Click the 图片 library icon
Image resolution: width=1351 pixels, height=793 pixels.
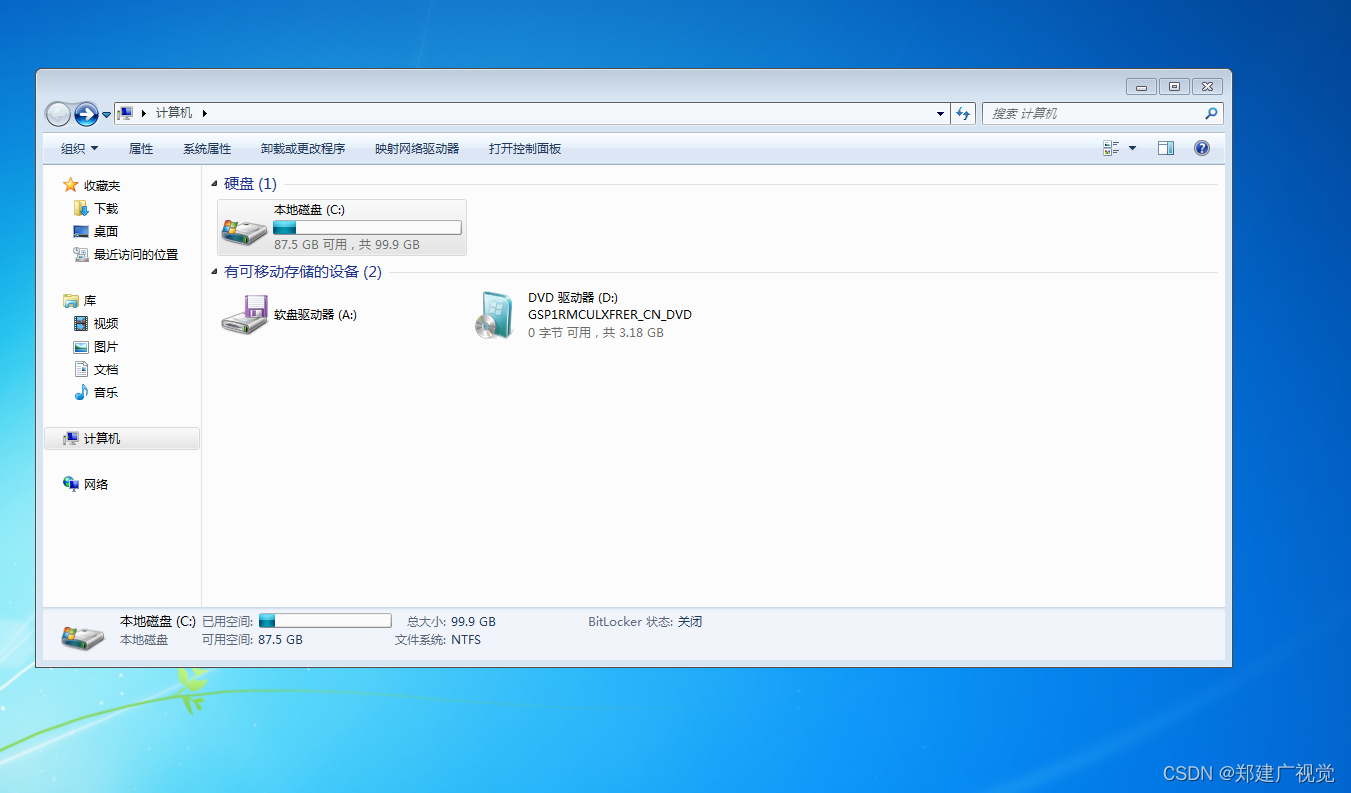point(81,347)
